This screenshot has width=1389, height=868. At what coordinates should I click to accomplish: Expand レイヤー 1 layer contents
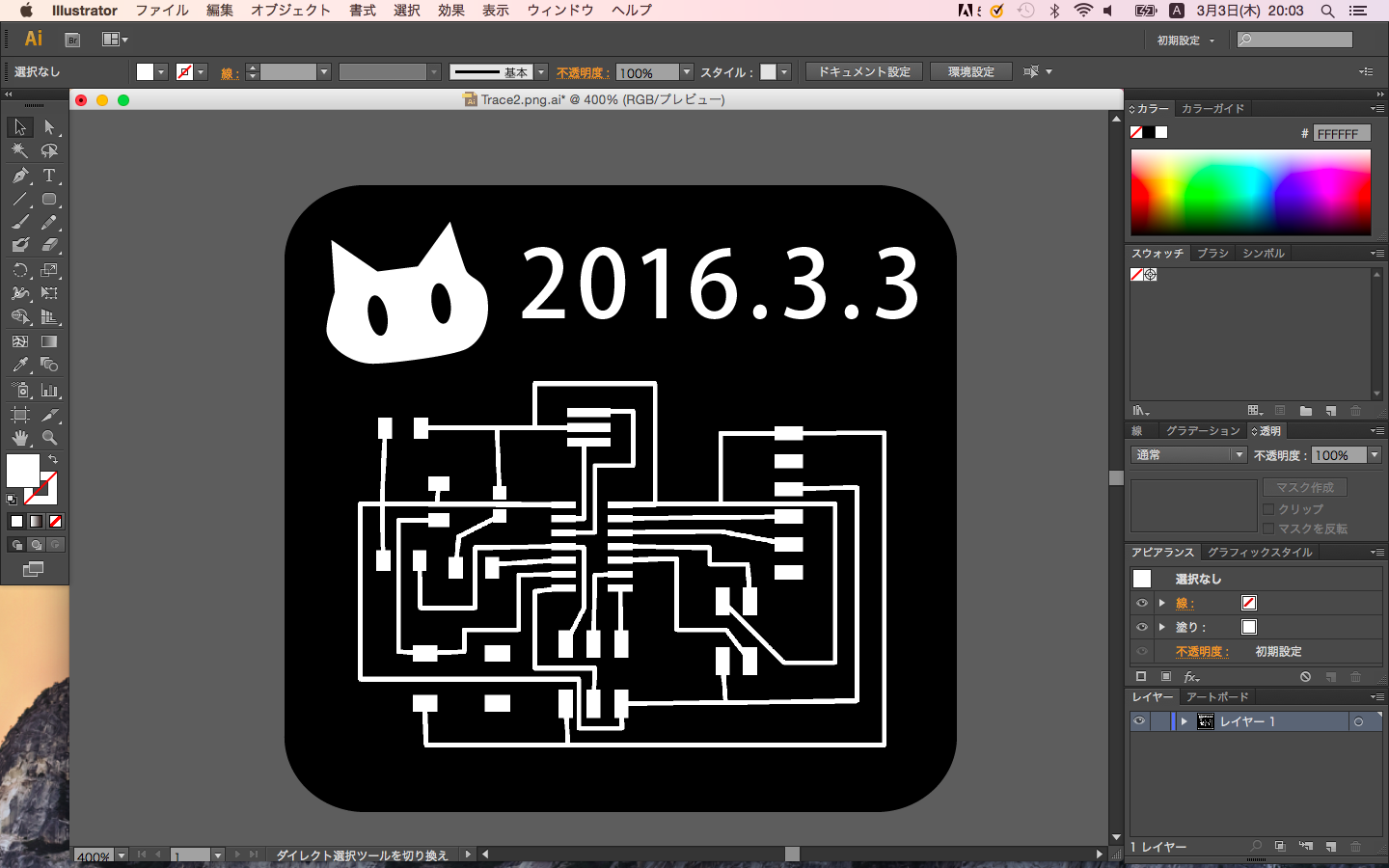pyautogui.click(x=1184, y=721)
